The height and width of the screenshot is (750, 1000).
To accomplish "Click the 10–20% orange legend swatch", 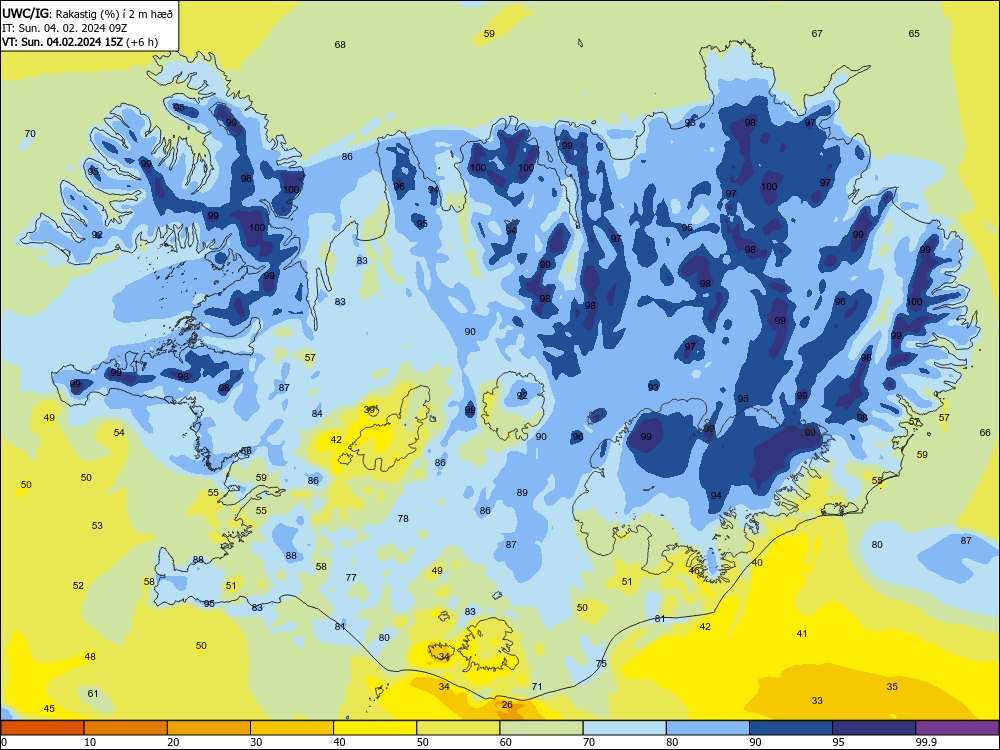I will pyautogui.click(x=126, y=728).
